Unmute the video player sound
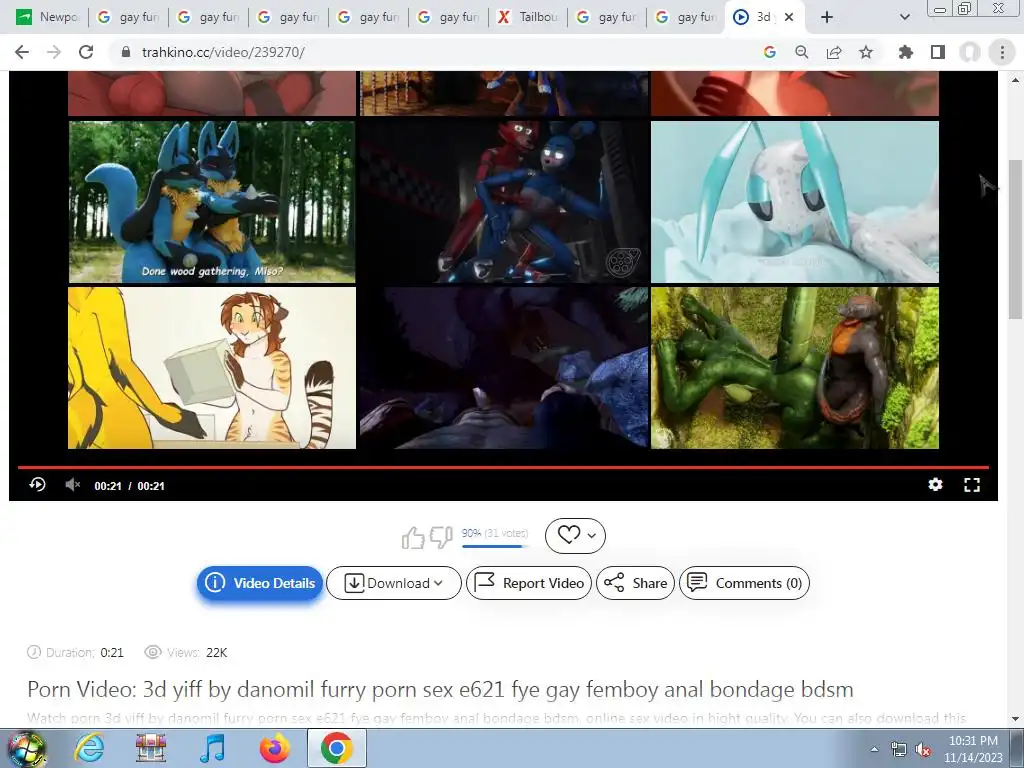This screenshot has width=1024, height=768. coord(72,485)
